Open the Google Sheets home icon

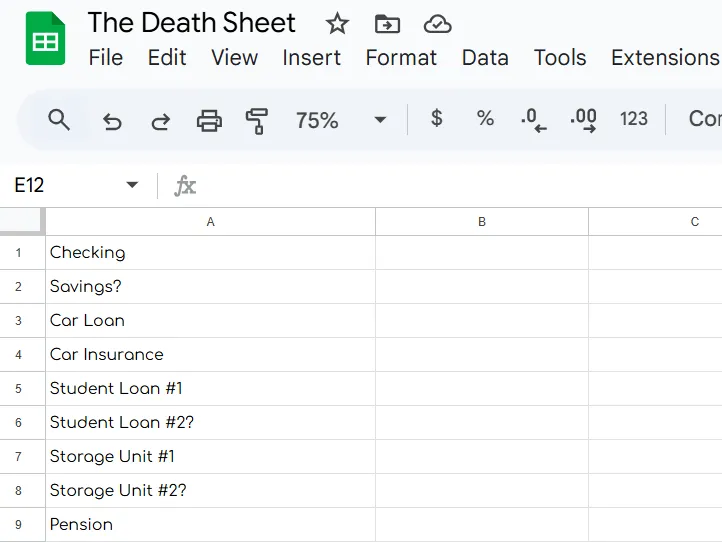click(x=45, y=40)
